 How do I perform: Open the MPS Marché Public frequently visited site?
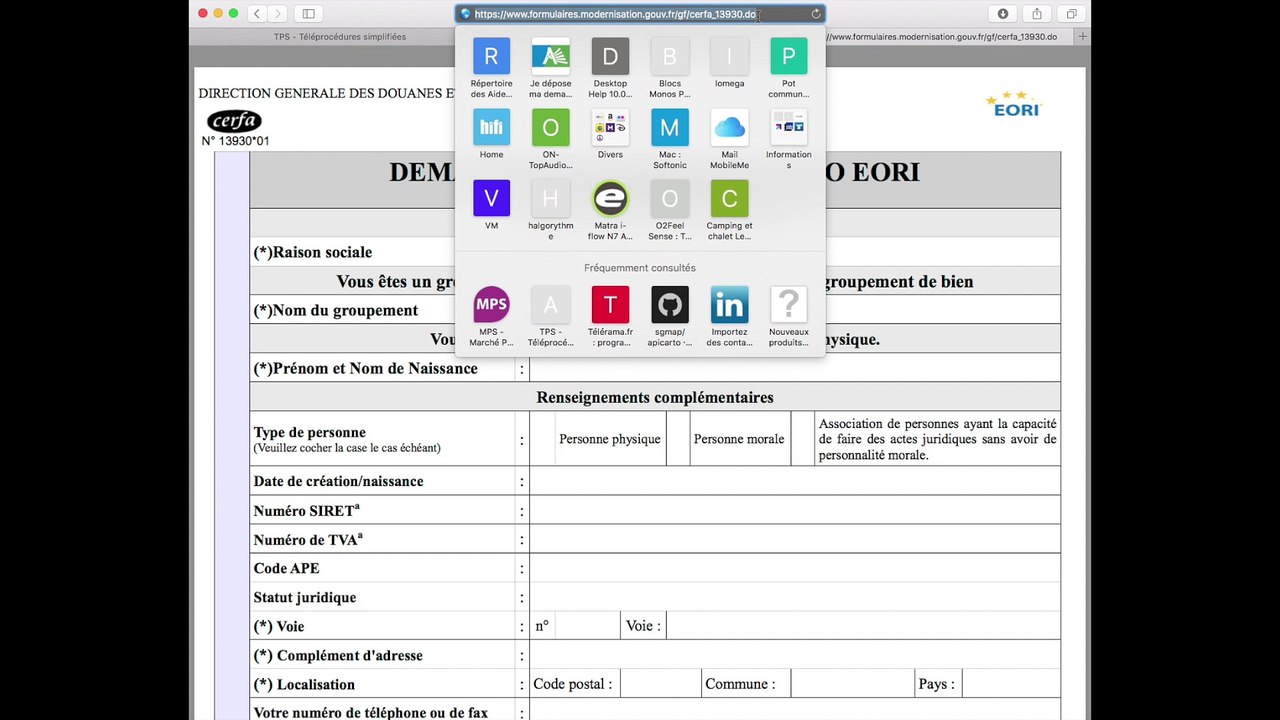tap(491, 316)
